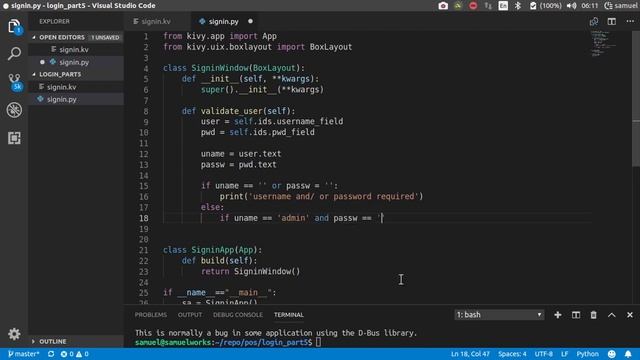Click the '1 UNSAVED' badge in Open Editors
The width and height of the screenshot is (640, 360).
[105, 37]
